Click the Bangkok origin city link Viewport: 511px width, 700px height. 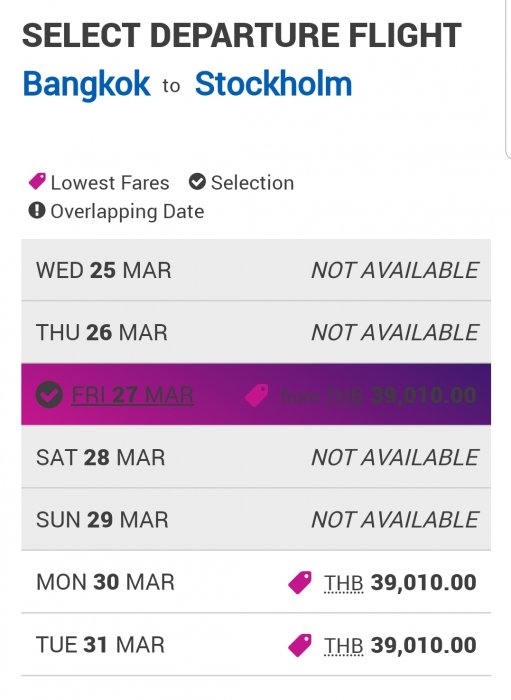[x=87, y=84]
